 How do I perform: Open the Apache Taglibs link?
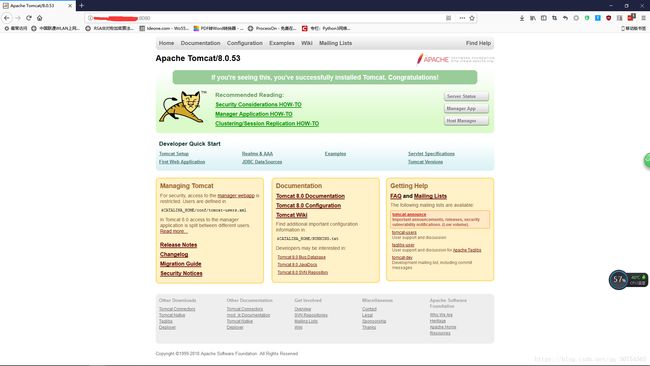pyautogui.click(x=467, y=250)
